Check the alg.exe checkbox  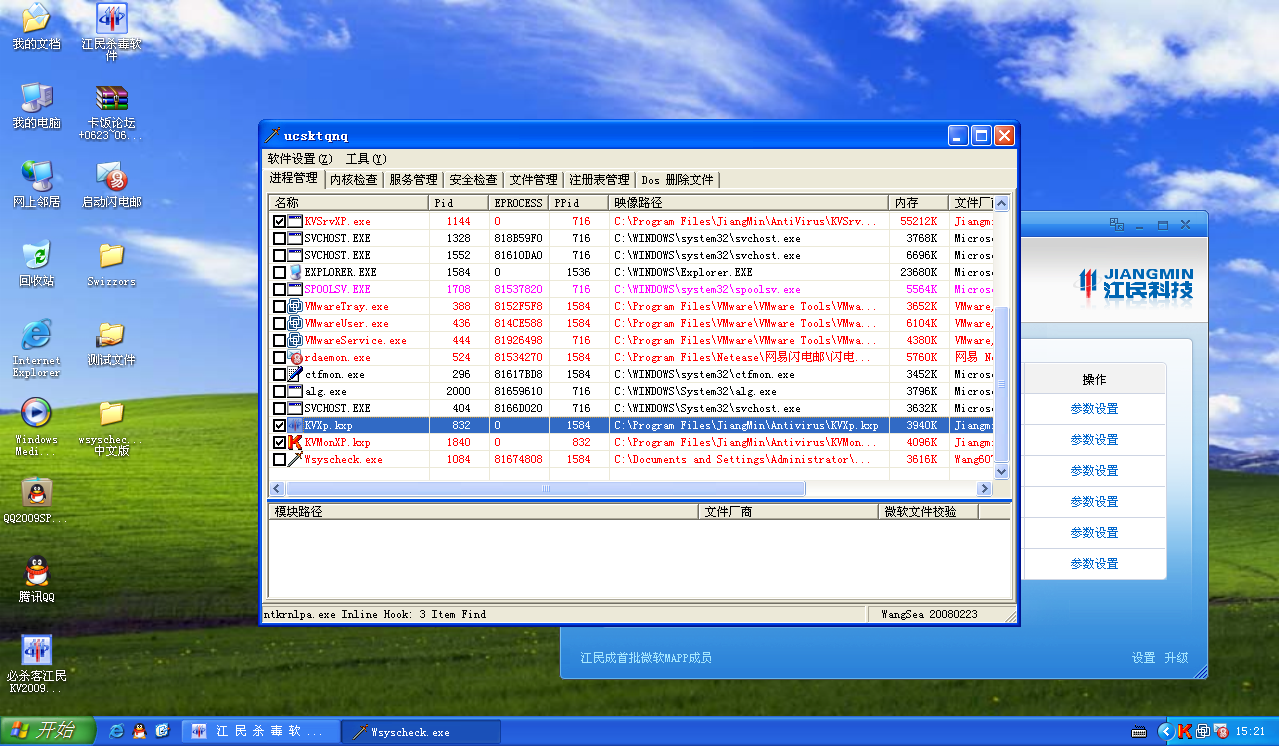[x=279, y=391]
